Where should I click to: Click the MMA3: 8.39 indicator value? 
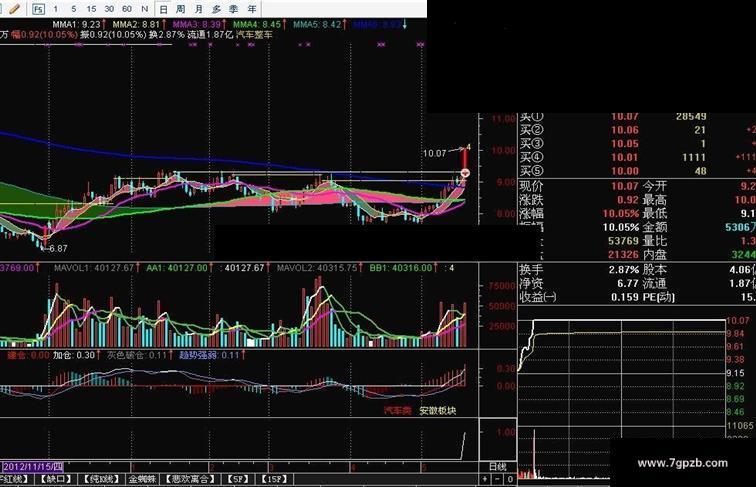point(196,24)
